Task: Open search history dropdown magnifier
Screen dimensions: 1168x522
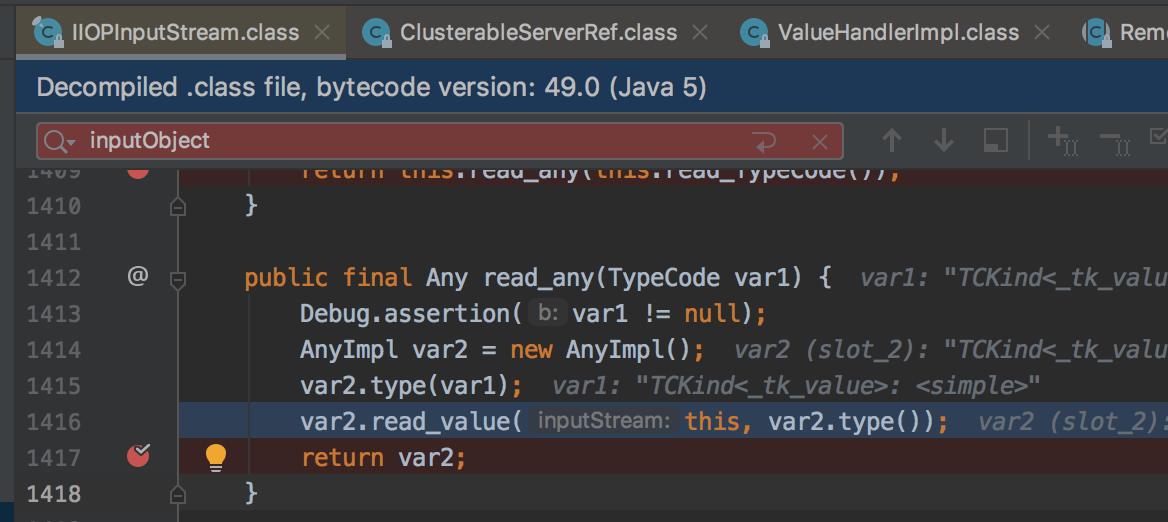Action: (60, 141)
